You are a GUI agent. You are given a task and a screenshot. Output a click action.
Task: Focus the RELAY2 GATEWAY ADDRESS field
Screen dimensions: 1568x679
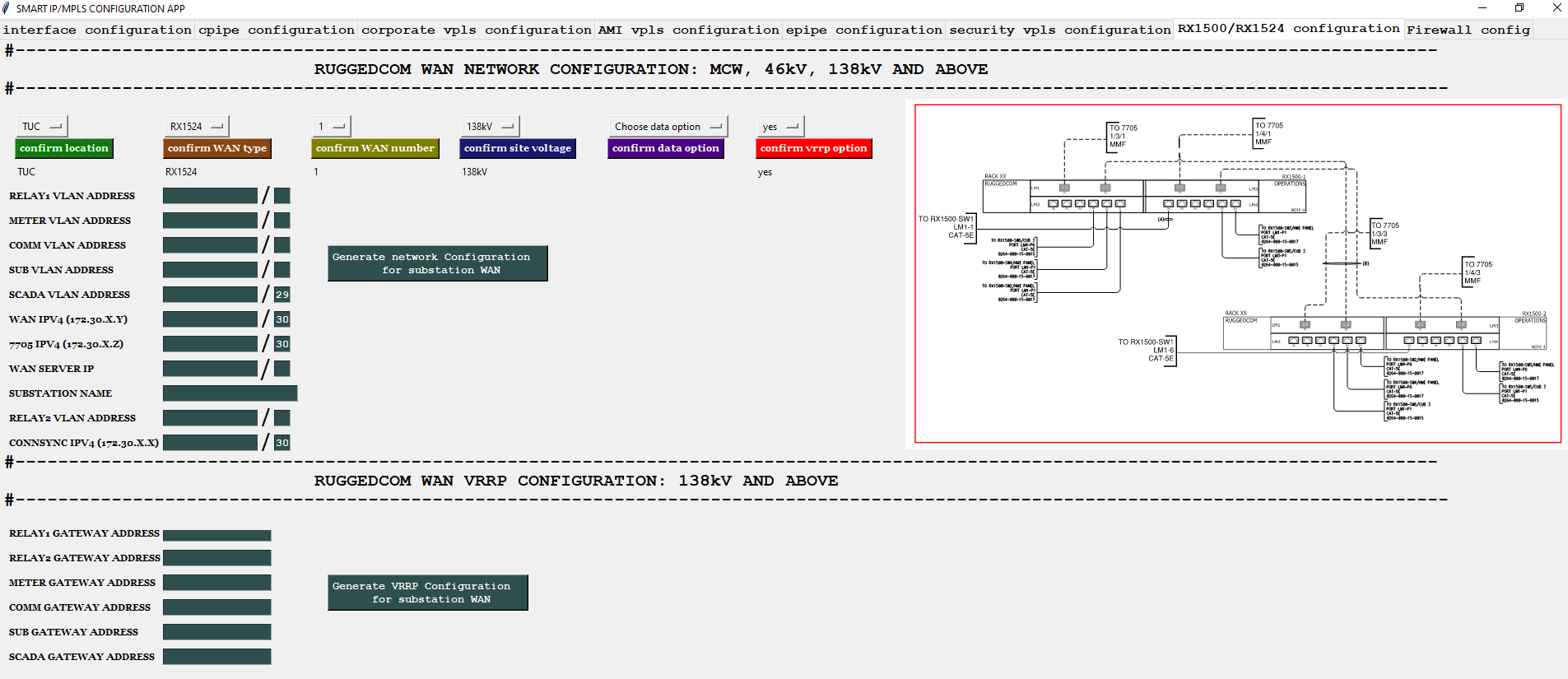[217, 558]
